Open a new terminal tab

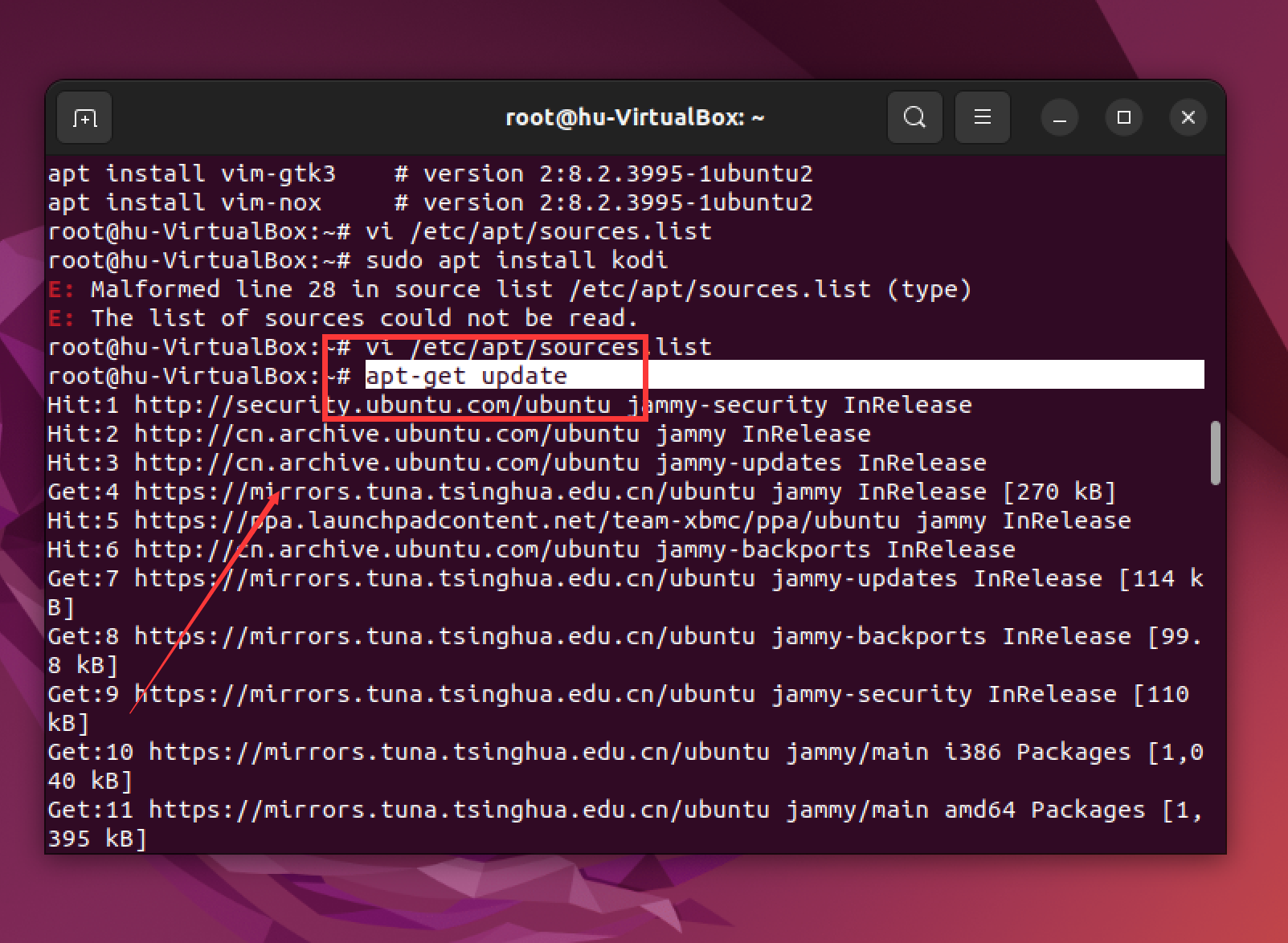tap(84, 118)
